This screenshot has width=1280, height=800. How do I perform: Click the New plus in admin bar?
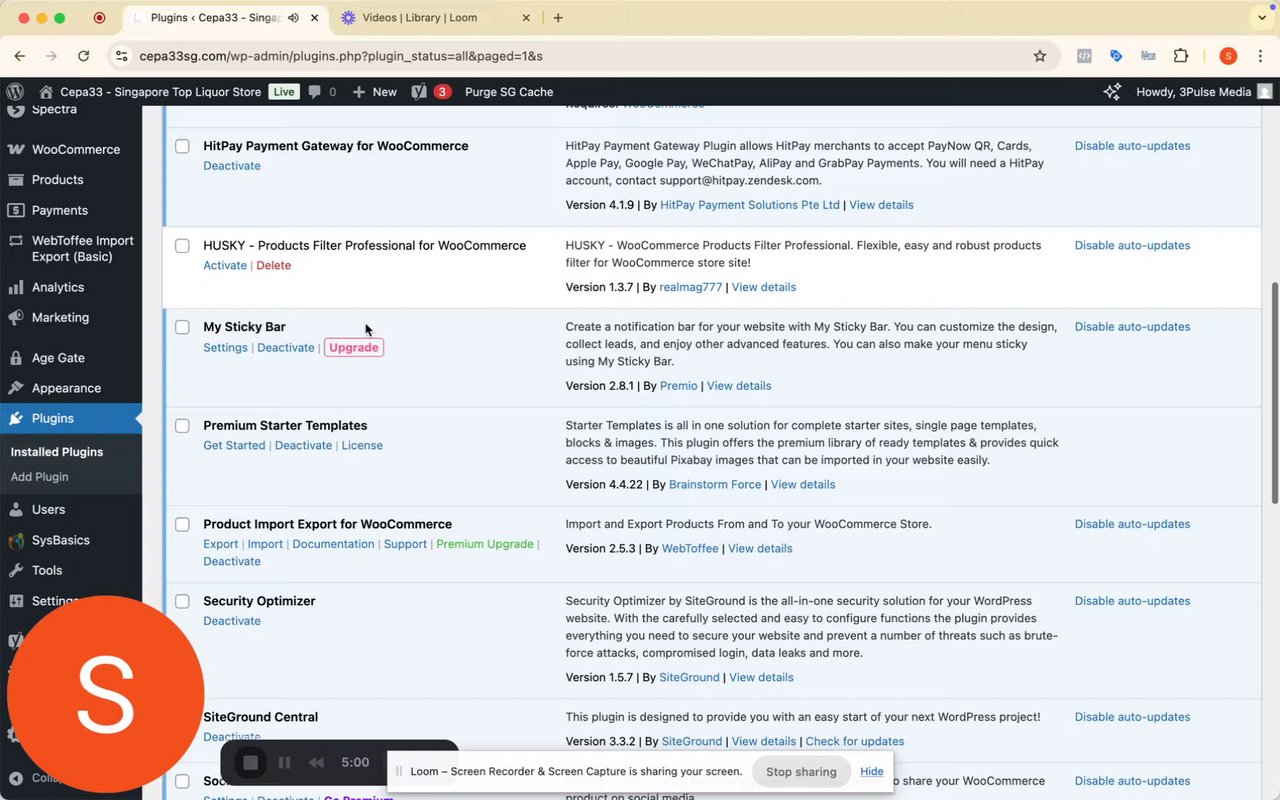(x=374, y=91)
